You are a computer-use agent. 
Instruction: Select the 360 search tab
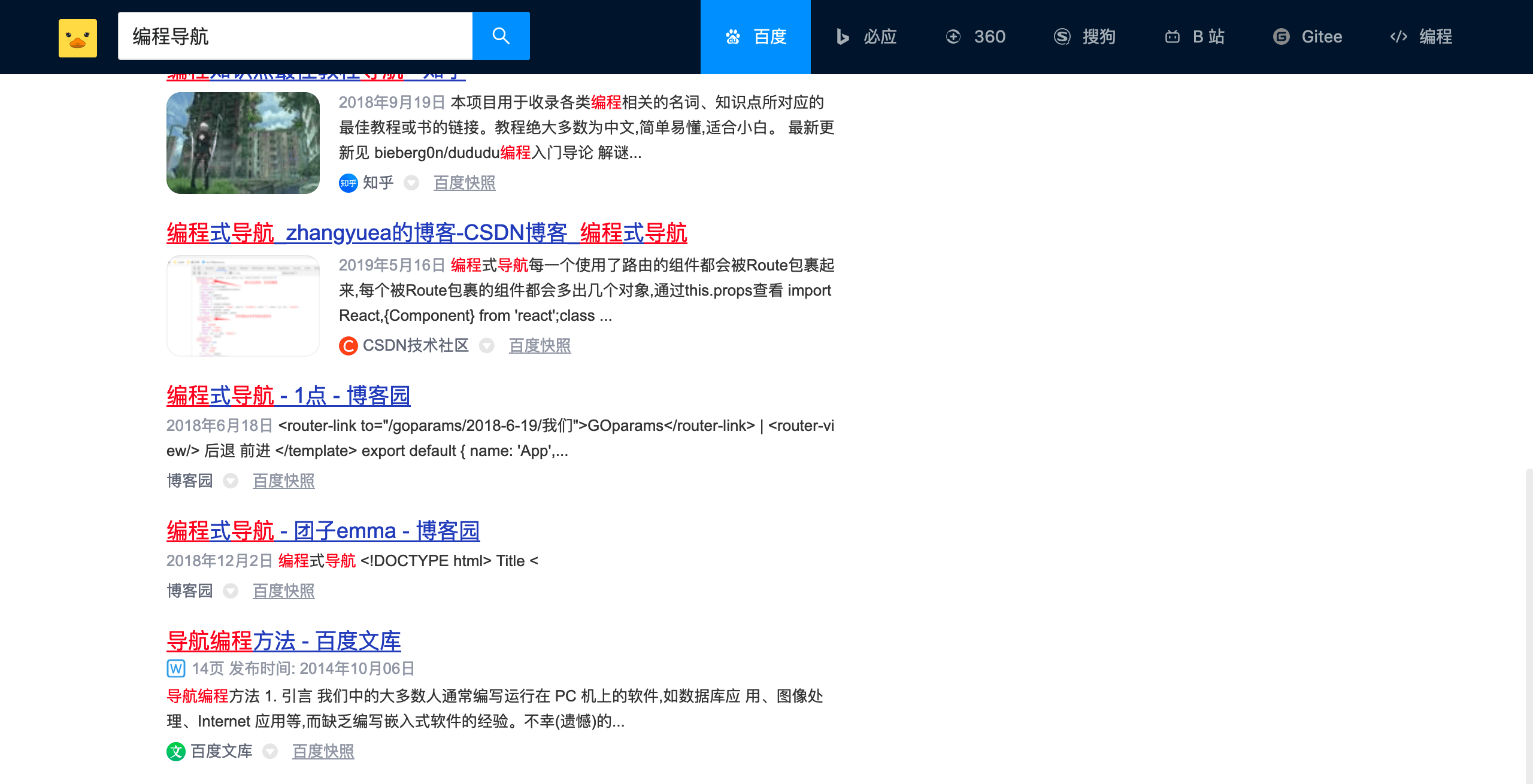point(975,37)
